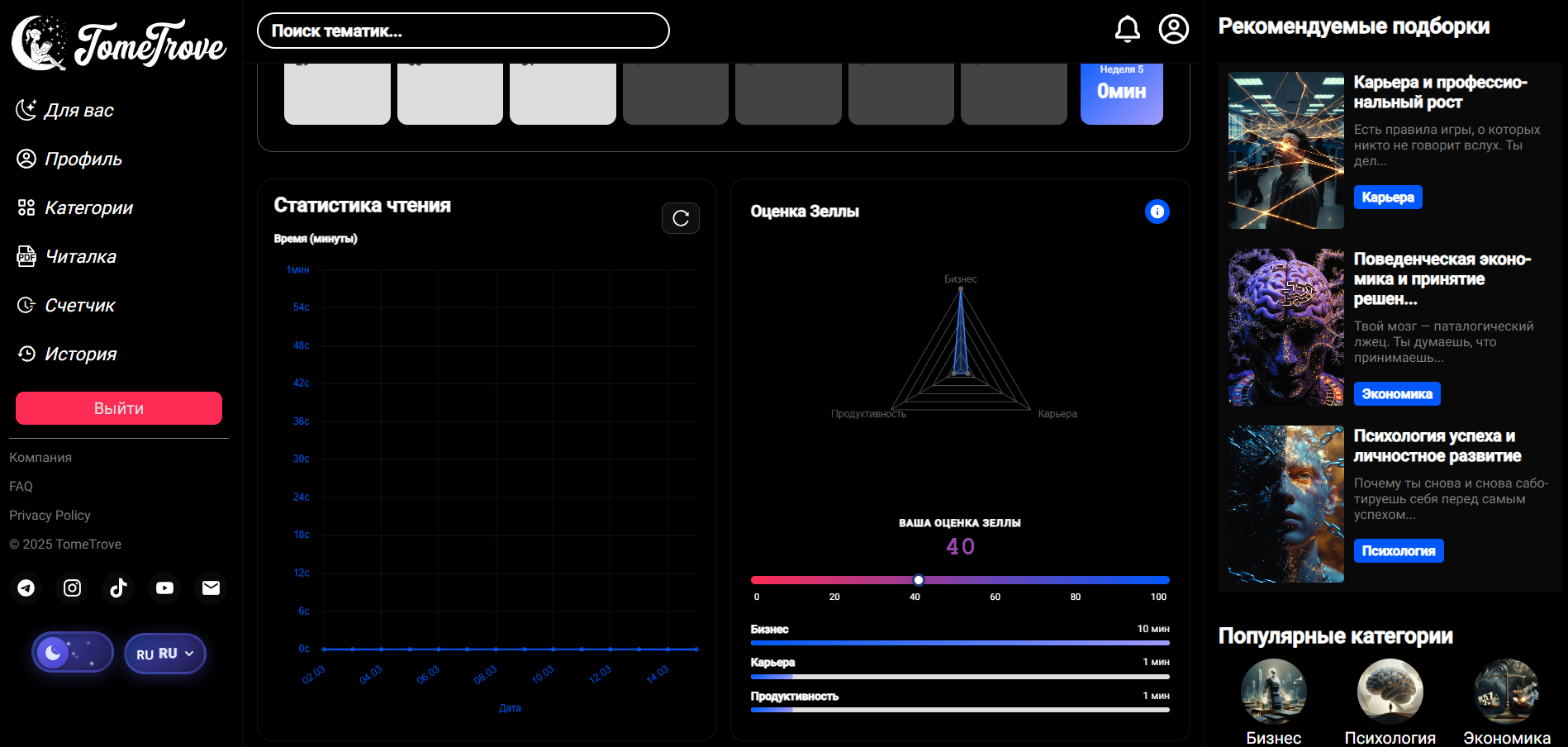Screen dimensions: 1568x747
Task: Open the YouTube social icon
Action: 165,588
